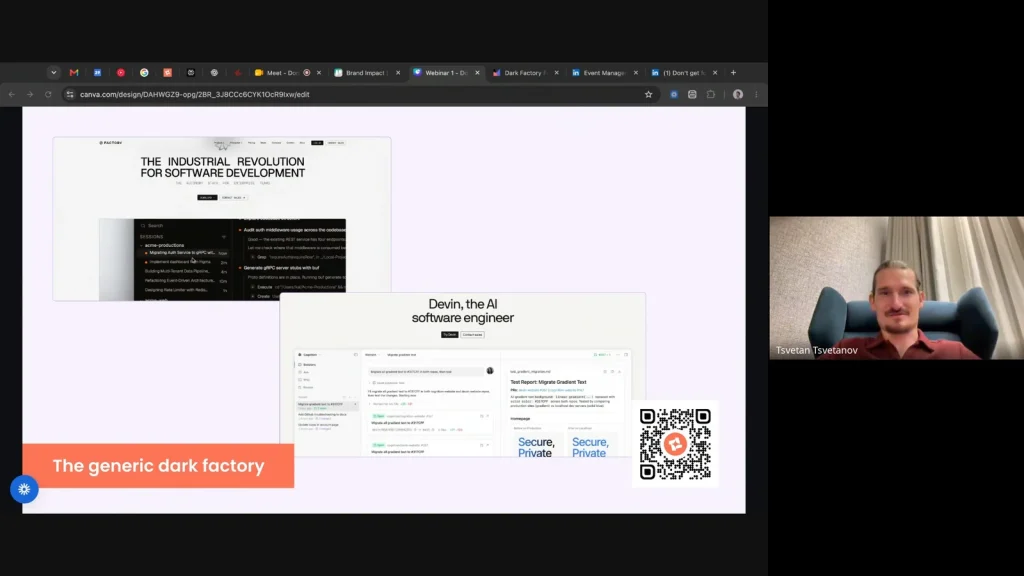
Task: Click the outlined button under Devin heading
Action: 472,334
